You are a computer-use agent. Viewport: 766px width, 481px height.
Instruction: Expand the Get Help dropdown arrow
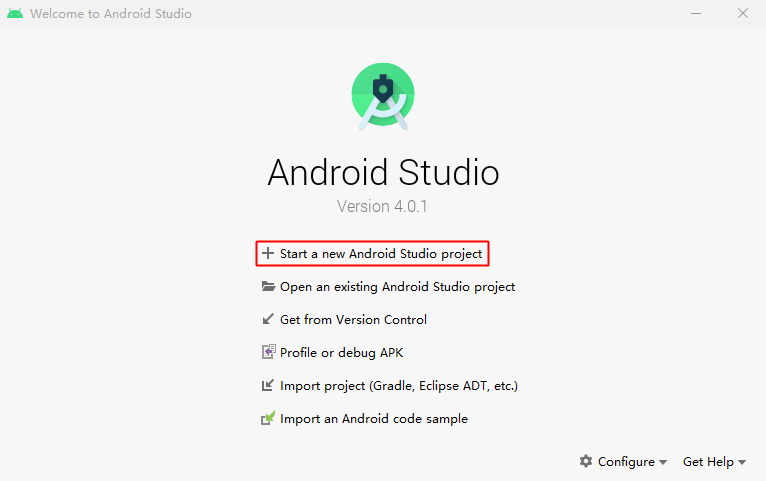pos(742,462)
